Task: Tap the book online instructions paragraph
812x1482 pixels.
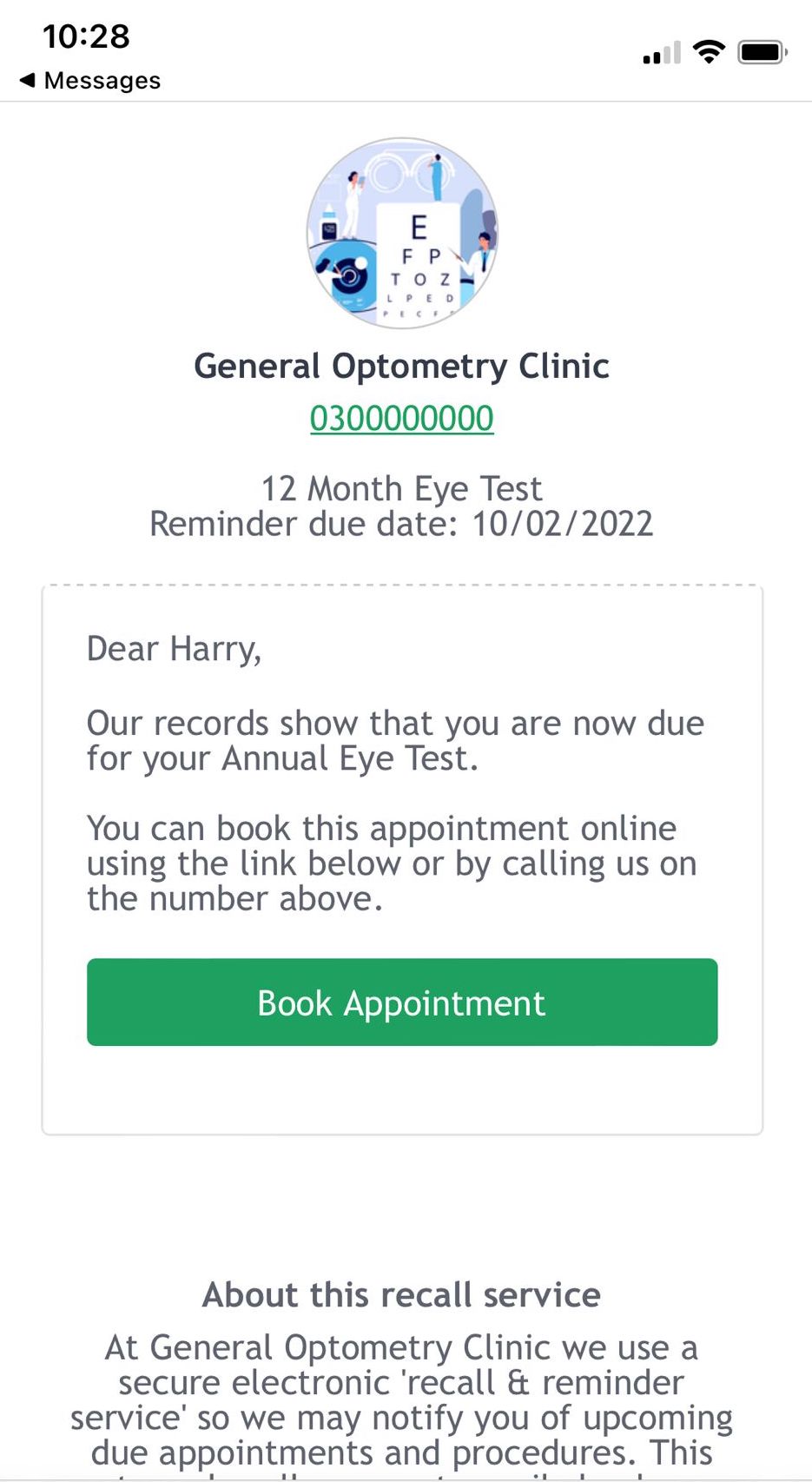Action: coord(392,863)
